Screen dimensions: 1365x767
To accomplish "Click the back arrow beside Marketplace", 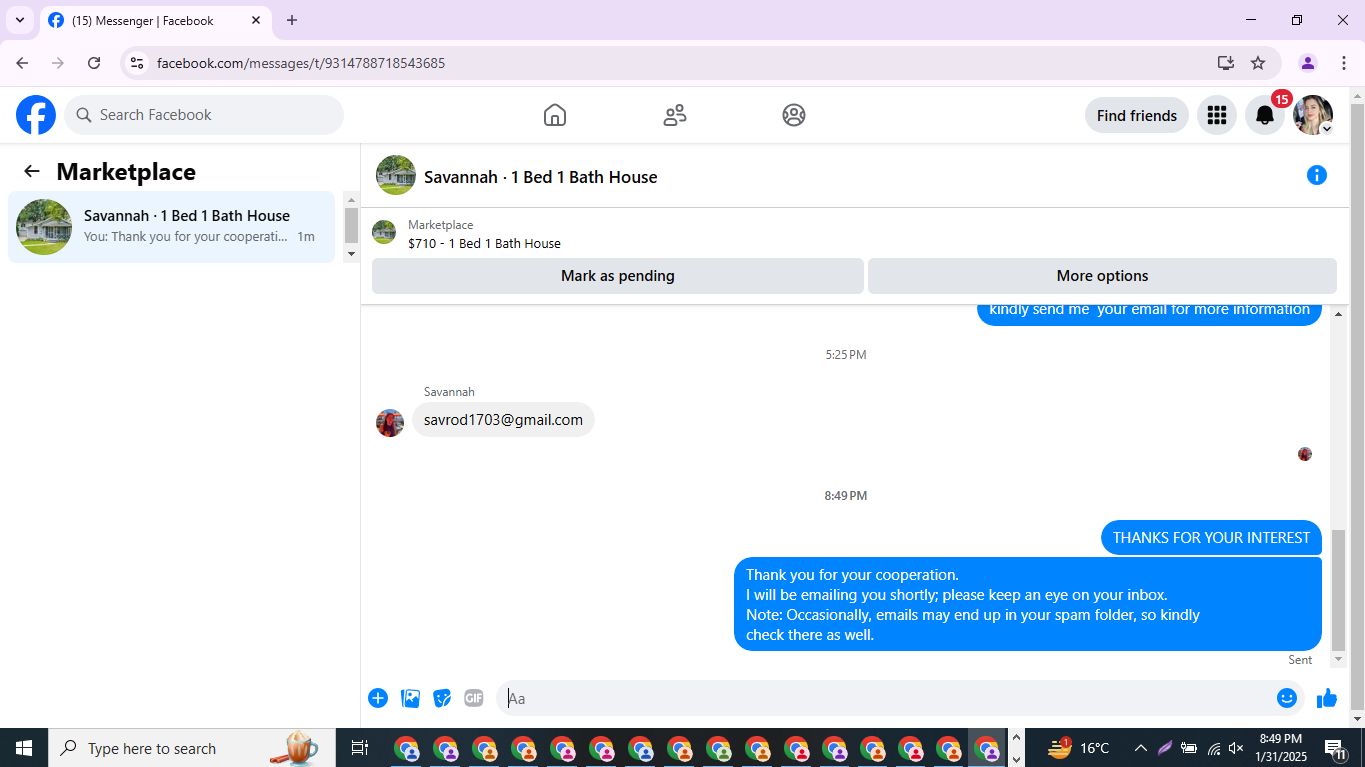I will 32,171.
